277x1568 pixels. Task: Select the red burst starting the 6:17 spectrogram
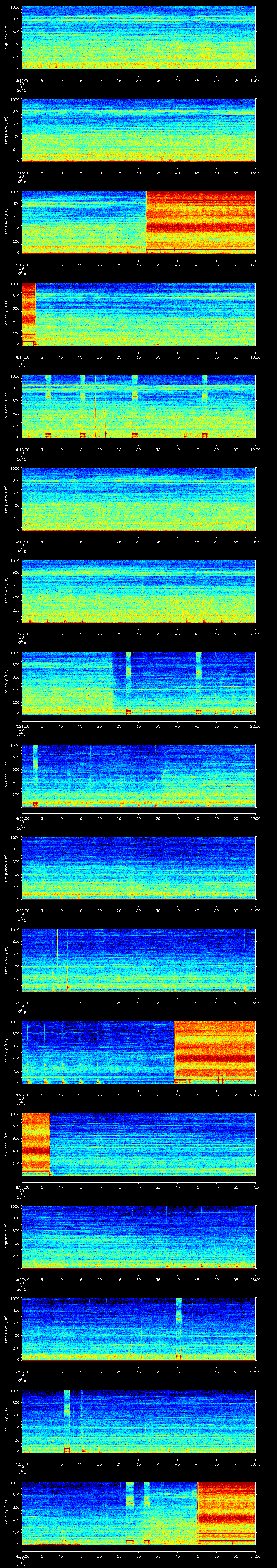tap(29, 313)
